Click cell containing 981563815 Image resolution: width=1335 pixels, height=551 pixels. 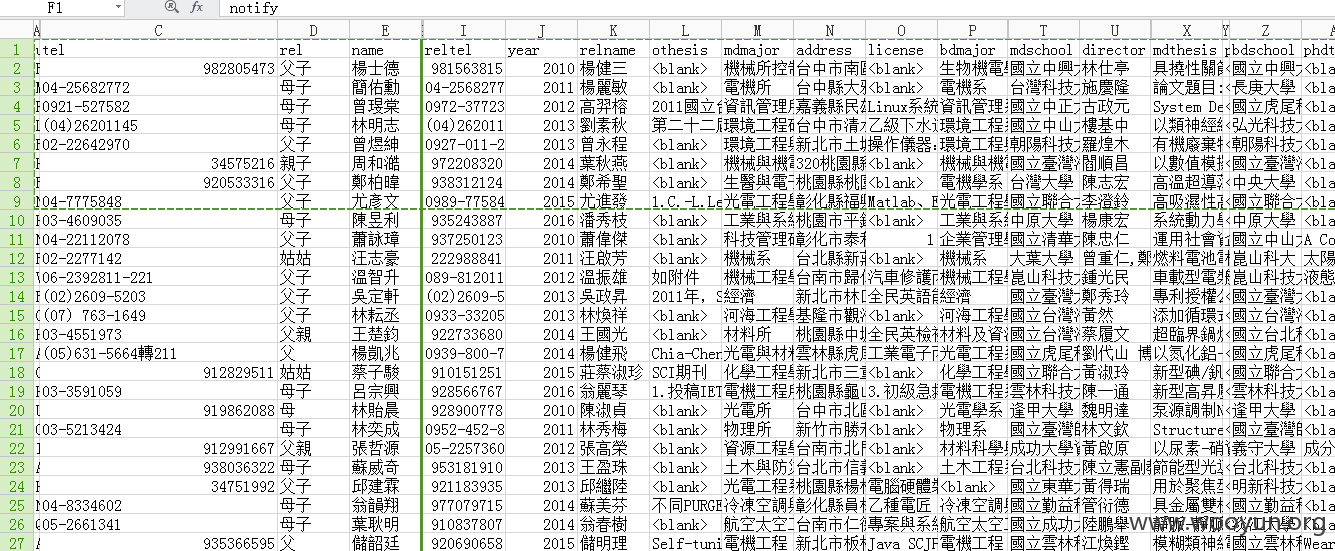(x=464, y=68)
